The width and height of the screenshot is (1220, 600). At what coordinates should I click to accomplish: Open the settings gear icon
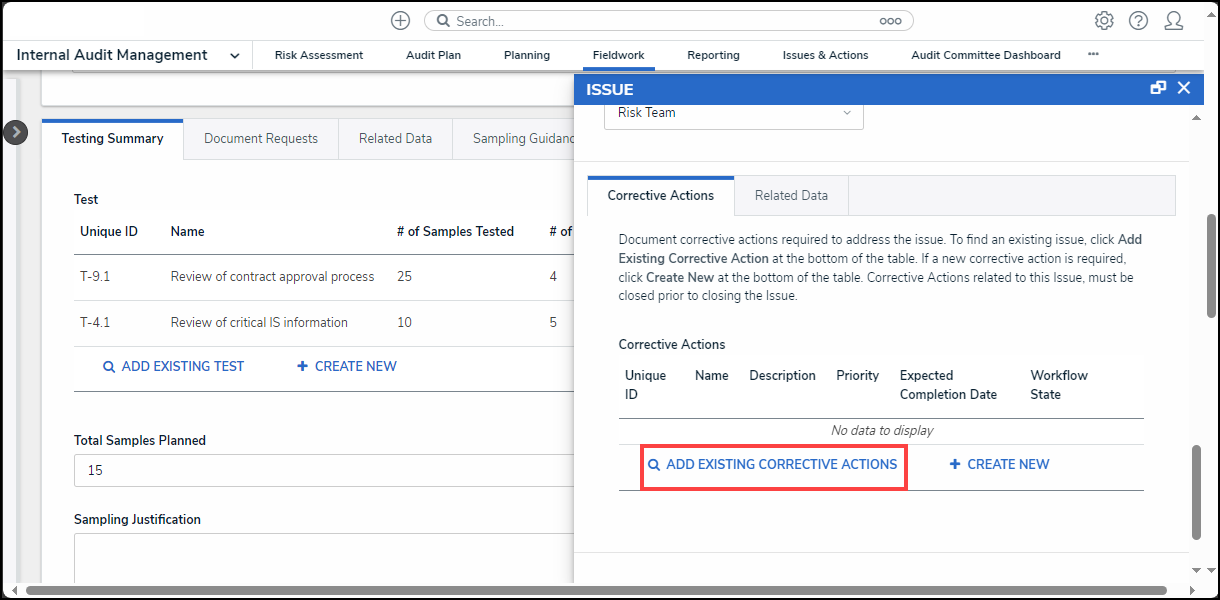pyautogui.click(x=1104, y=21)
